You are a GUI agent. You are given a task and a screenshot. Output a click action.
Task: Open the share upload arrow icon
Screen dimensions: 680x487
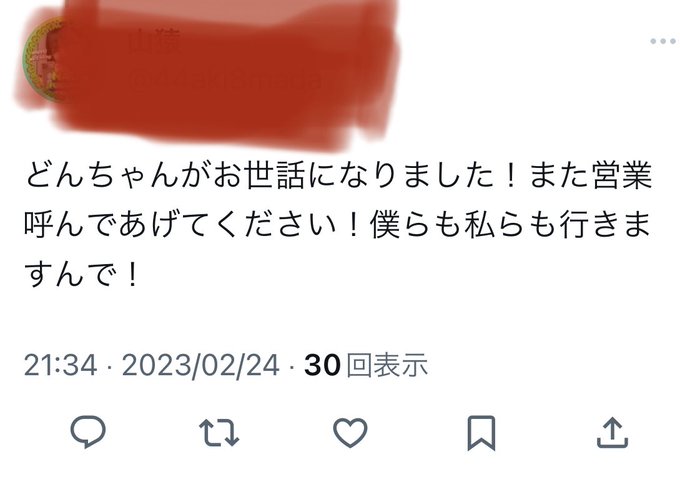point(612,432)
